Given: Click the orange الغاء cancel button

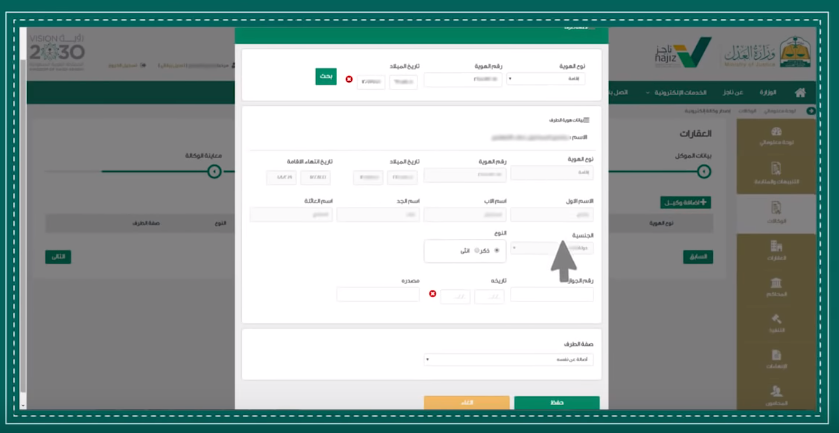Looking at the screenshot, I should coord(466,403).
